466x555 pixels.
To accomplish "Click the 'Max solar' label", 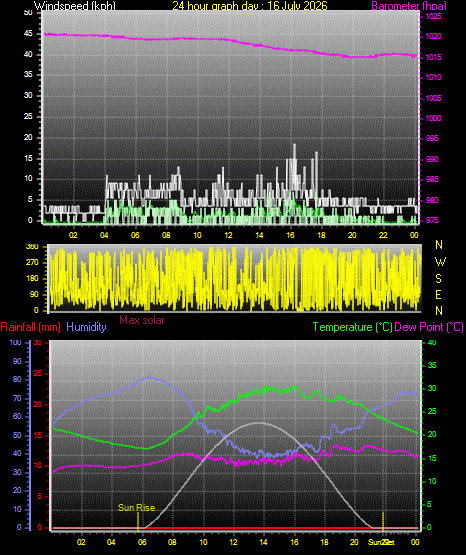I will (142, 320).
